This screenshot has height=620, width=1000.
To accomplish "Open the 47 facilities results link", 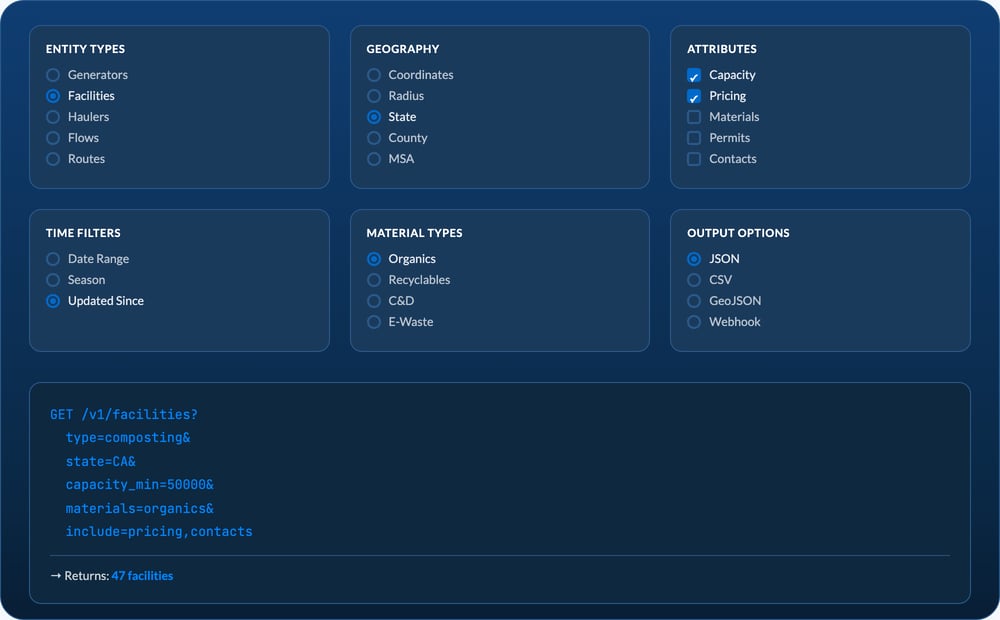I will (142, 576).
